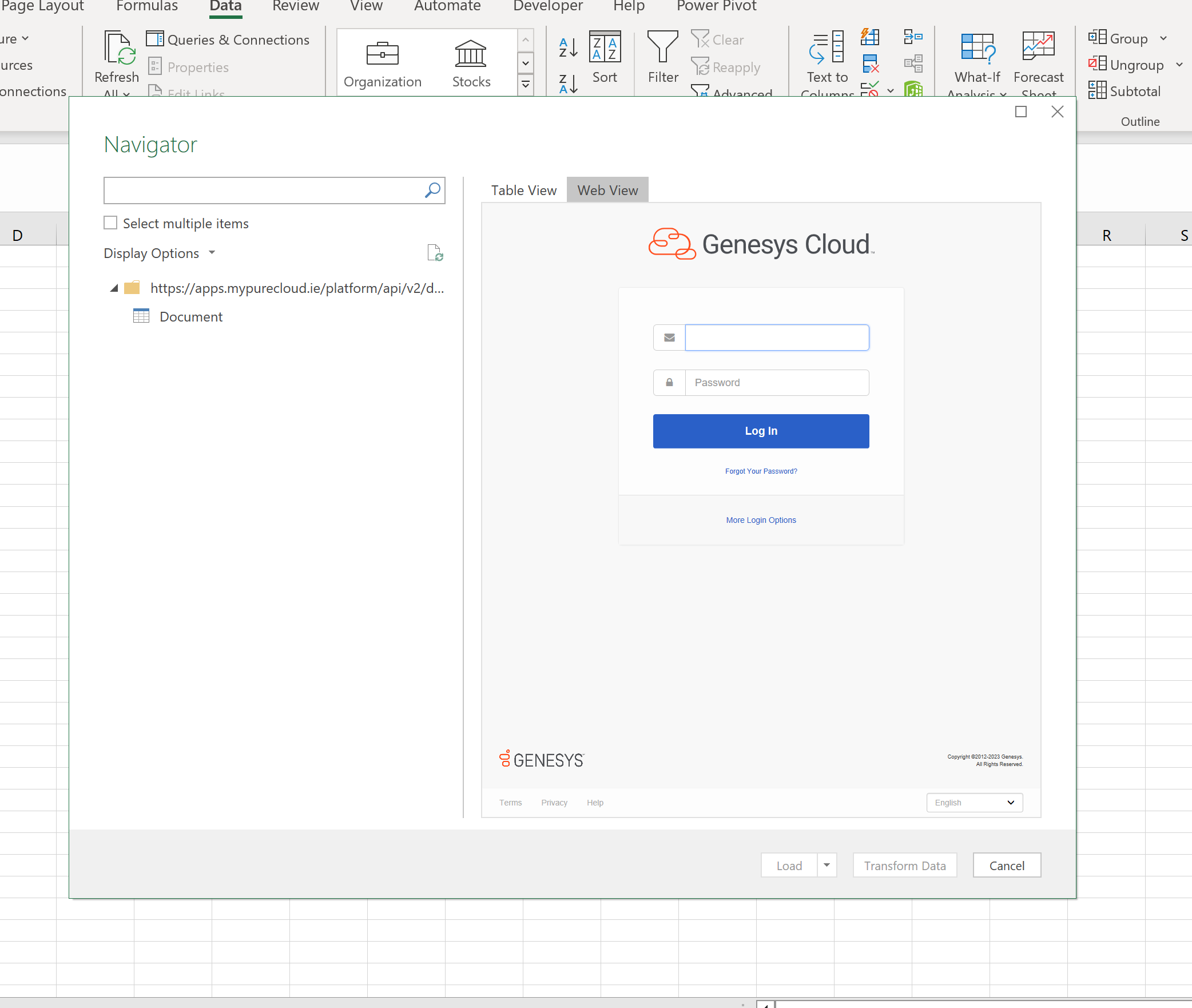Click the Sort A to Z icon

(x=567, y=48)
